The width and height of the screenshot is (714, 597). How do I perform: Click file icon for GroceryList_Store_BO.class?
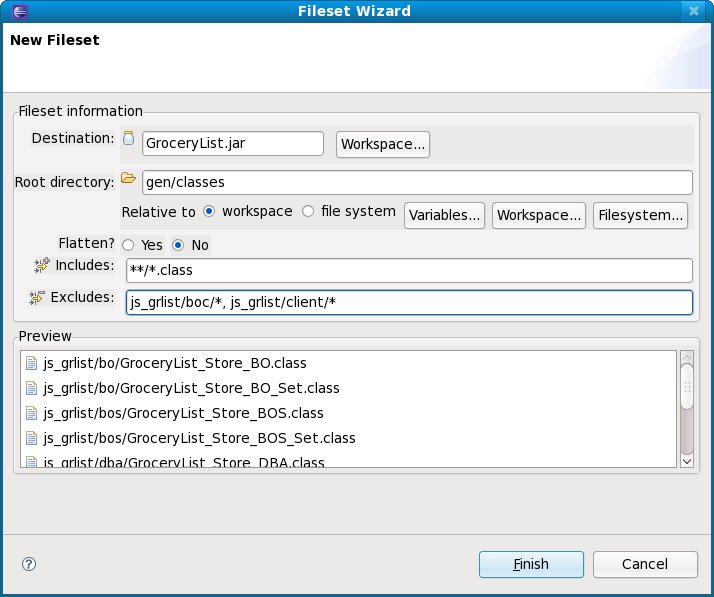pos(31,362)
